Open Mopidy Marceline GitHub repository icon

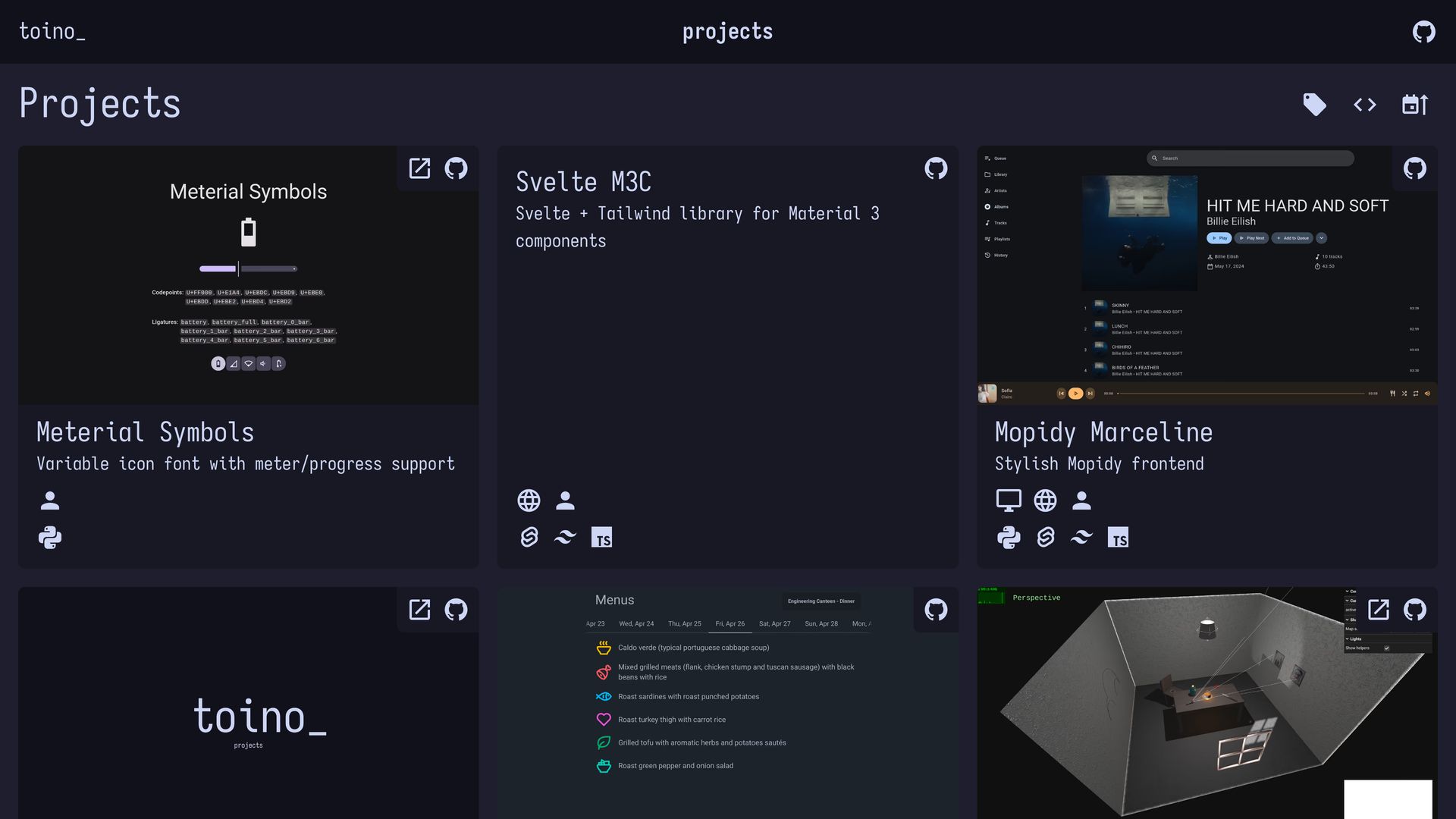1414,168
